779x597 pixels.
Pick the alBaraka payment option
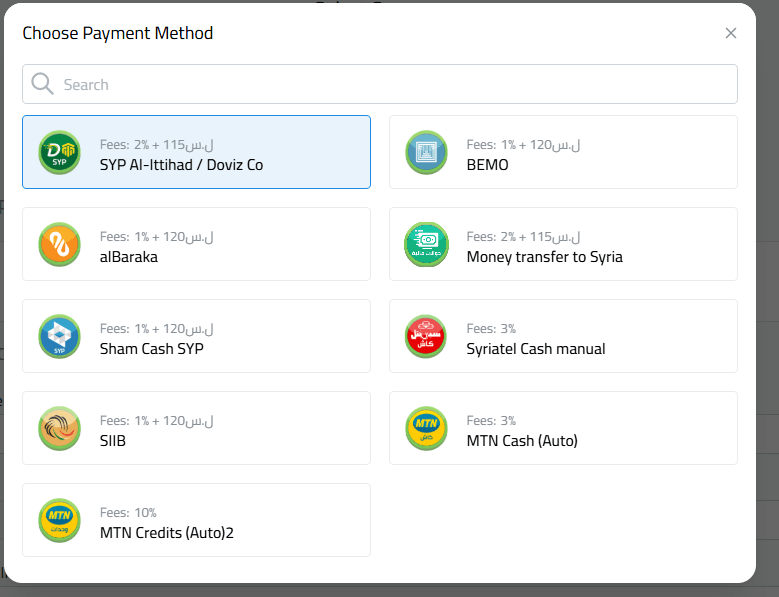tap(196, 244)
